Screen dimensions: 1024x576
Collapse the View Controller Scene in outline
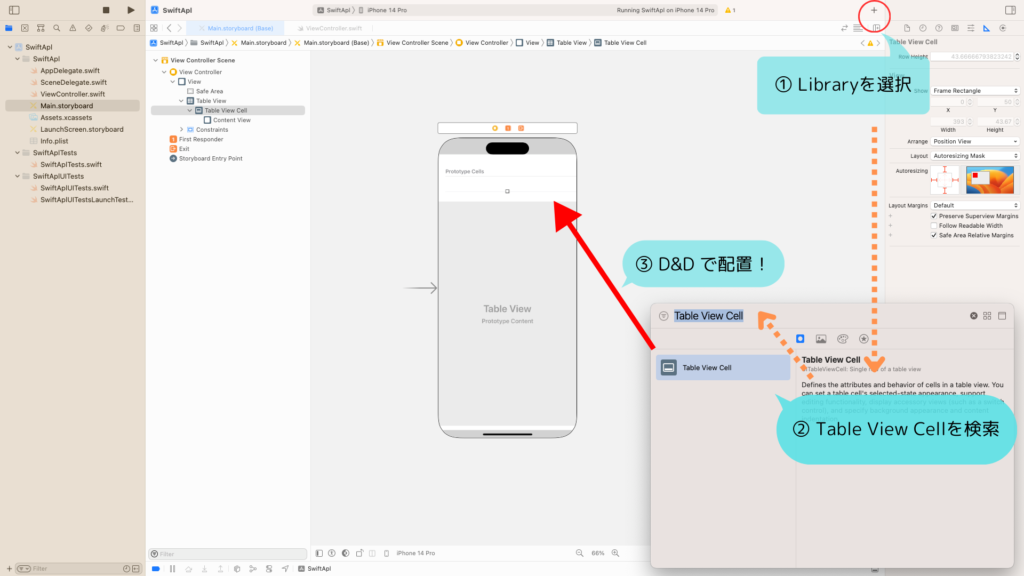[155, 60]
